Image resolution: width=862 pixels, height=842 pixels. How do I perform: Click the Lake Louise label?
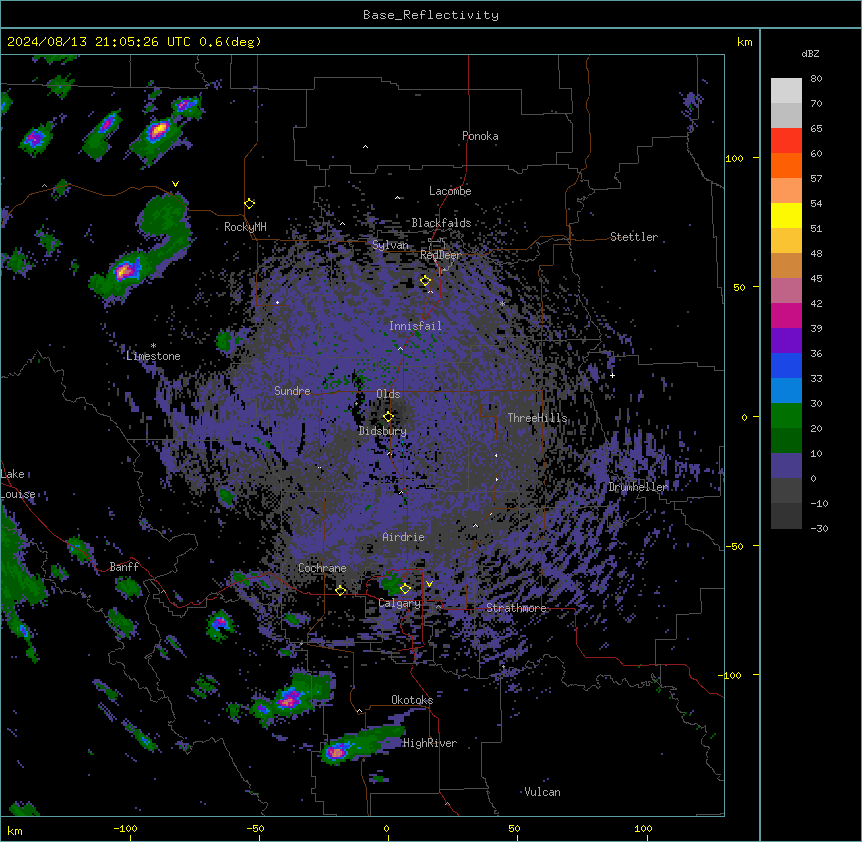click(x=18, y=484)
